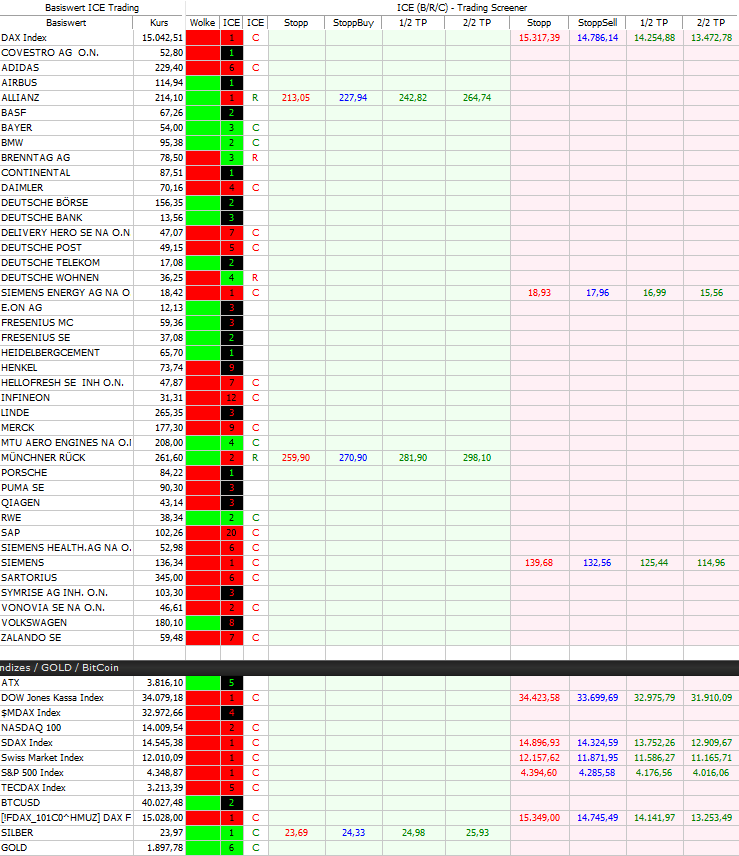739x856 pixels.
Task: Select MÜNCHNER RÜCK 1/2 TP value 281,90
Action: point(413,458)
